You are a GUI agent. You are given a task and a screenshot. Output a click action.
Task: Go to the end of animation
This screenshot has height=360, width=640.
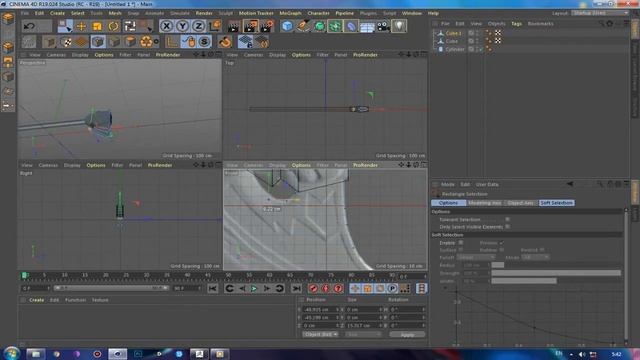(x=296, y=289)
